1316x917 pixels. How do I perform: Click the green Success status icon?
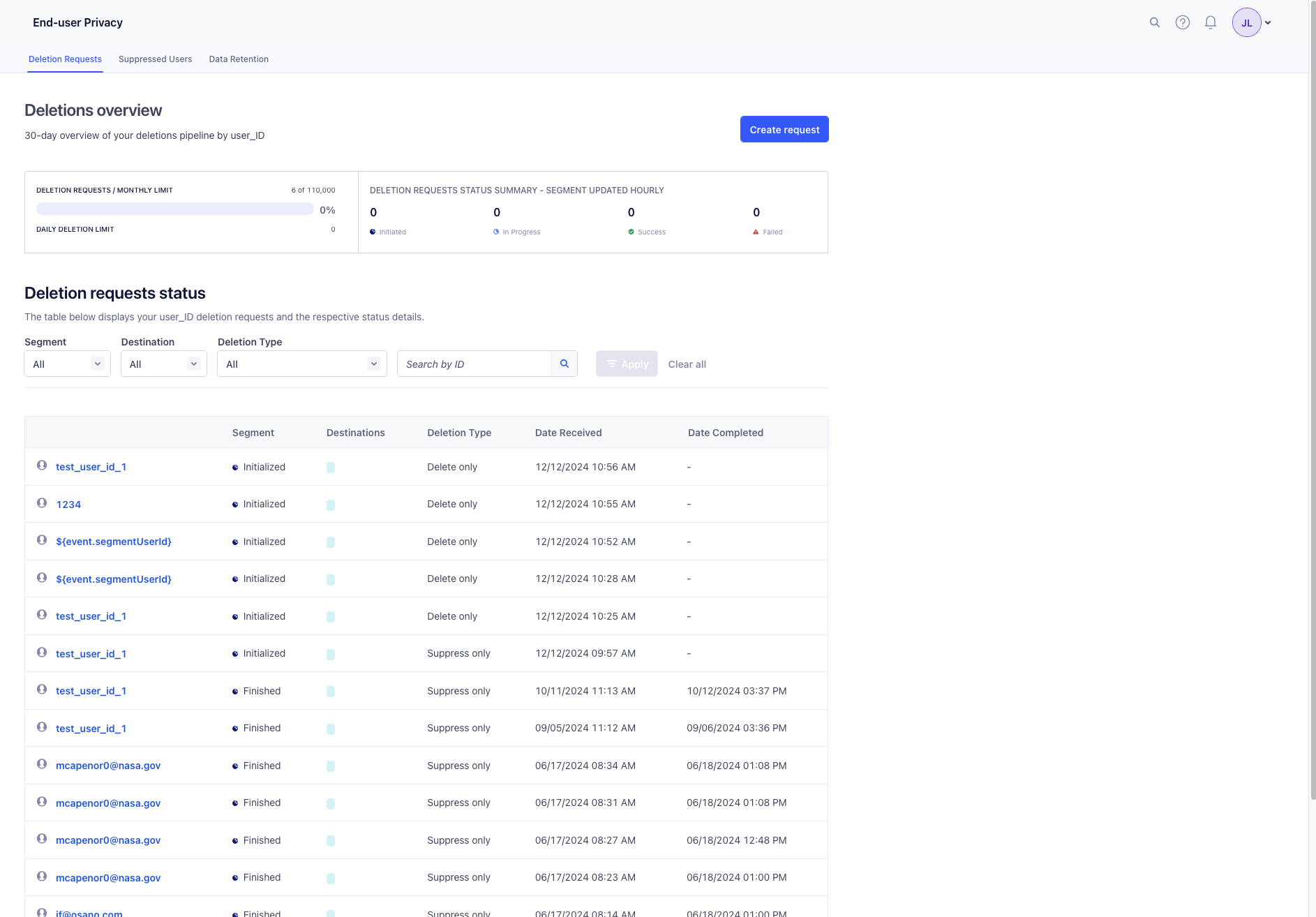[x=631, y=232]
